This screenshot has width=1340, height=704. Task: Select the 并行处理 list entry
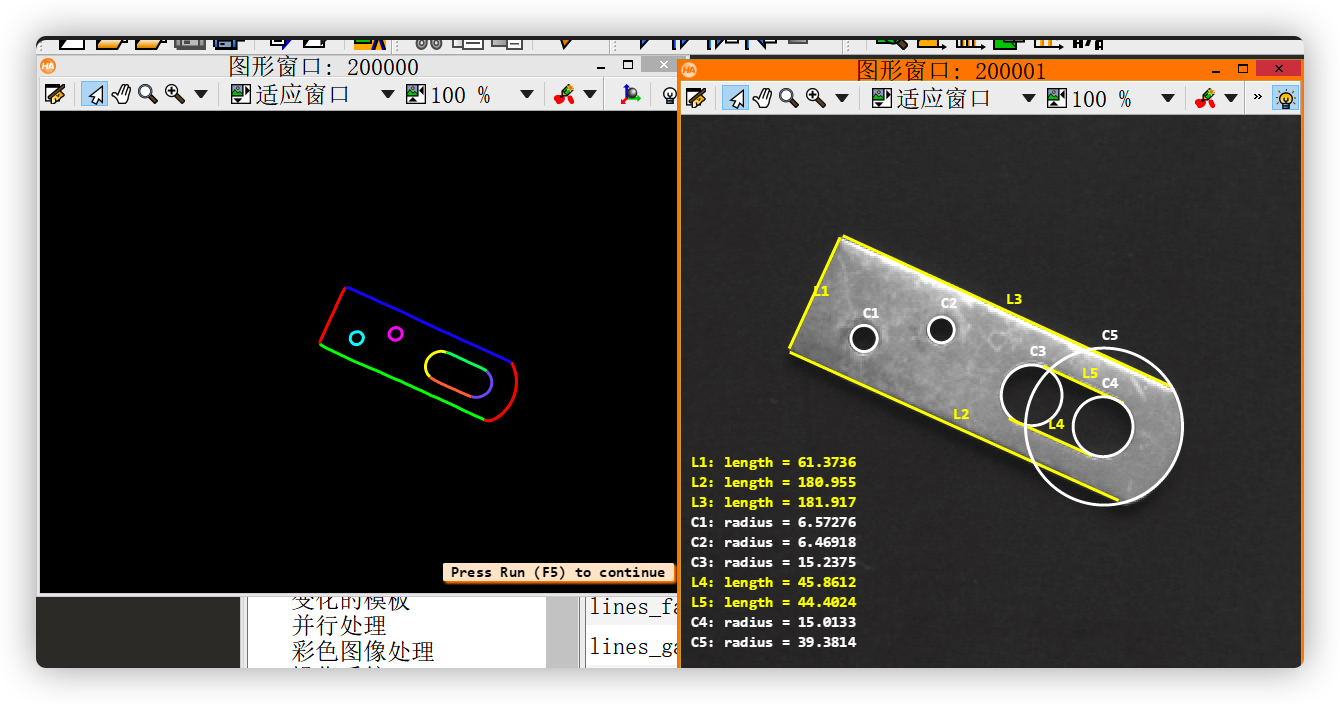pos(339,625)
